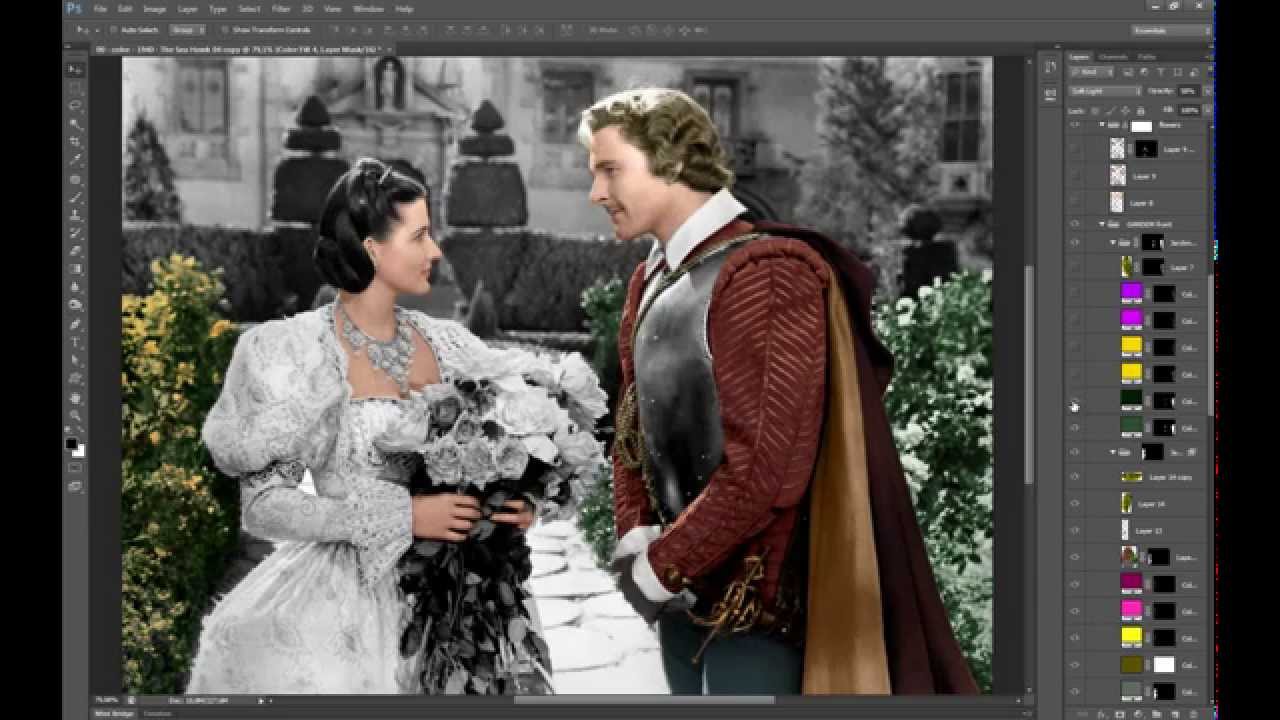Show Layer 8 visibility box

[x=1075, y=202]
